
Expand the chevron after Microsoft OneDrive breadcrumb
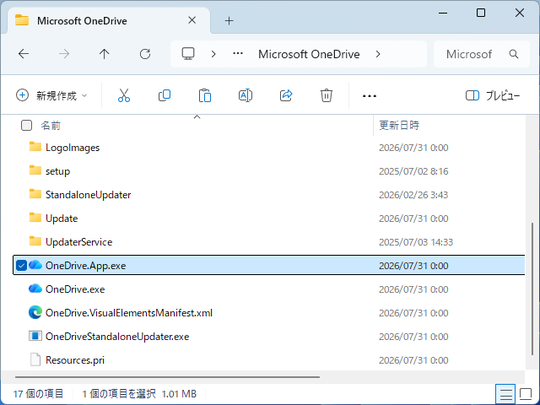(x=378, y=54)
